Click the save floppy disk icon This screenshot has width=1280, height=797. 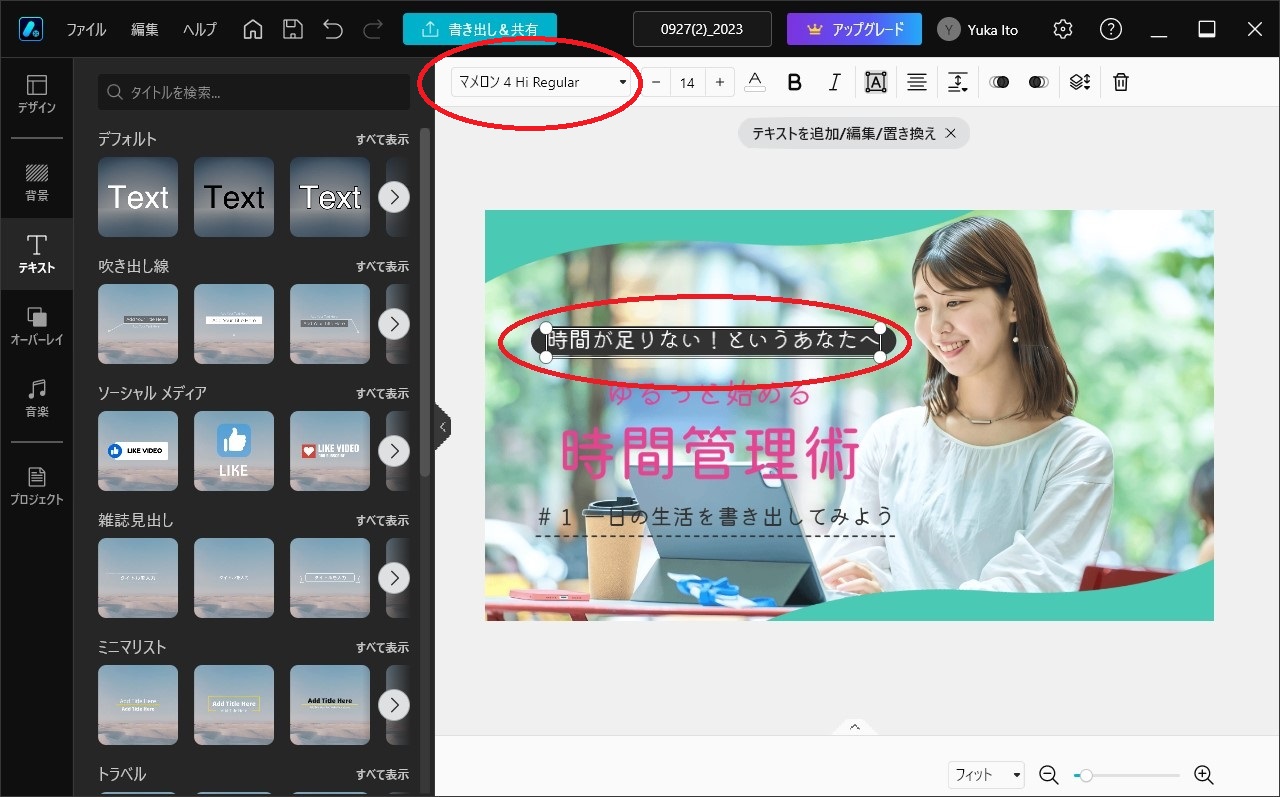pos(293,29)
